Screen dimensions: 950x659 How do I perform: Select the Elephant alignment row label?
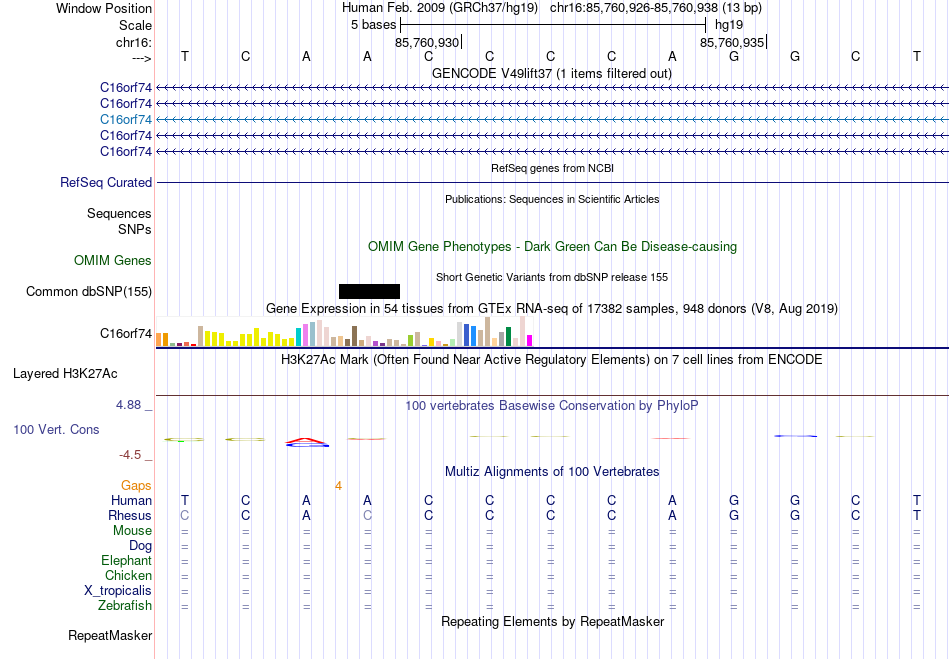tap(126, 561)
